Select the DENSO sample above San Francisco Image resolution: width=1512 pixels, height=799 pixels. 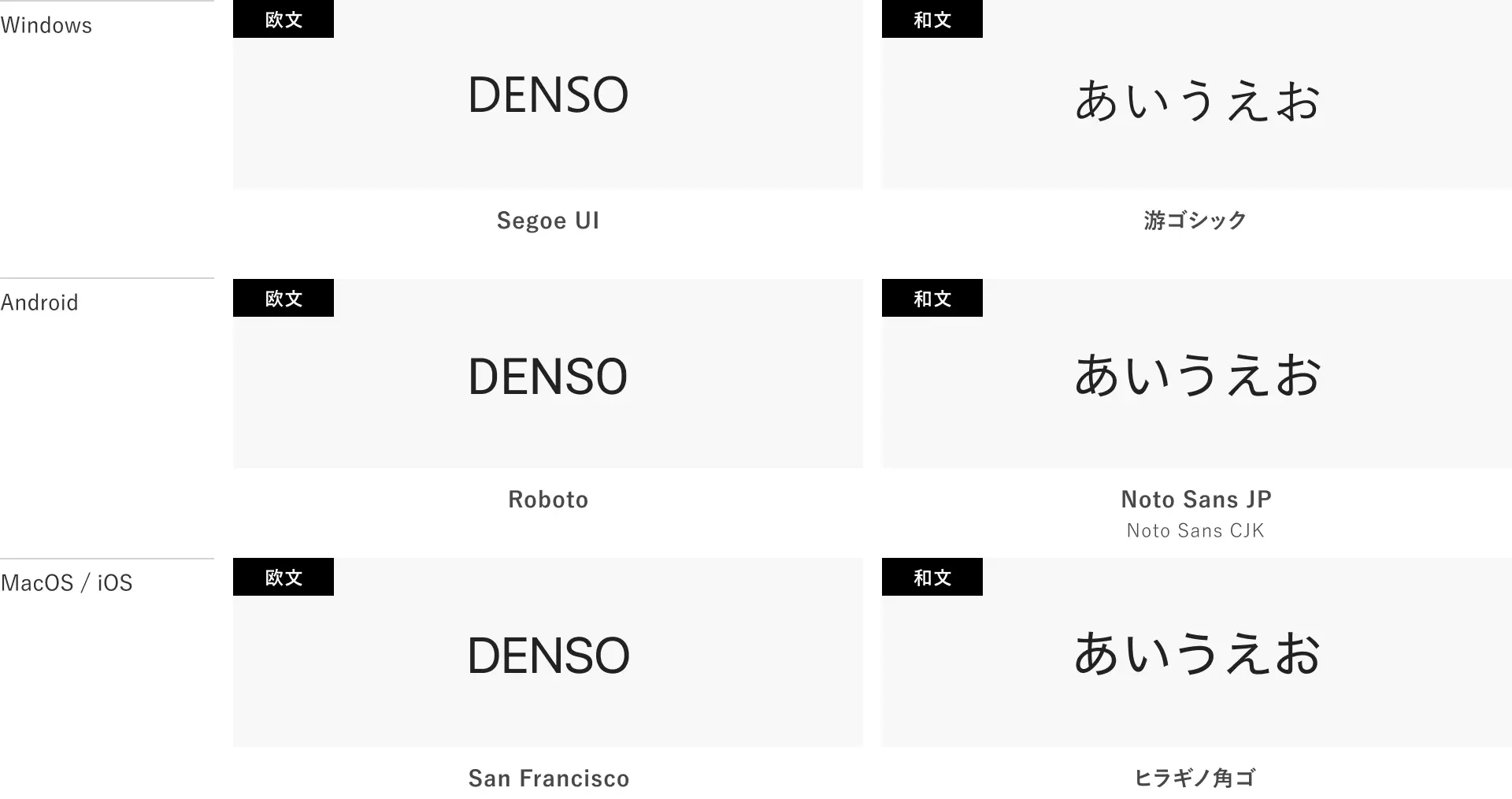tap(548, 655)
